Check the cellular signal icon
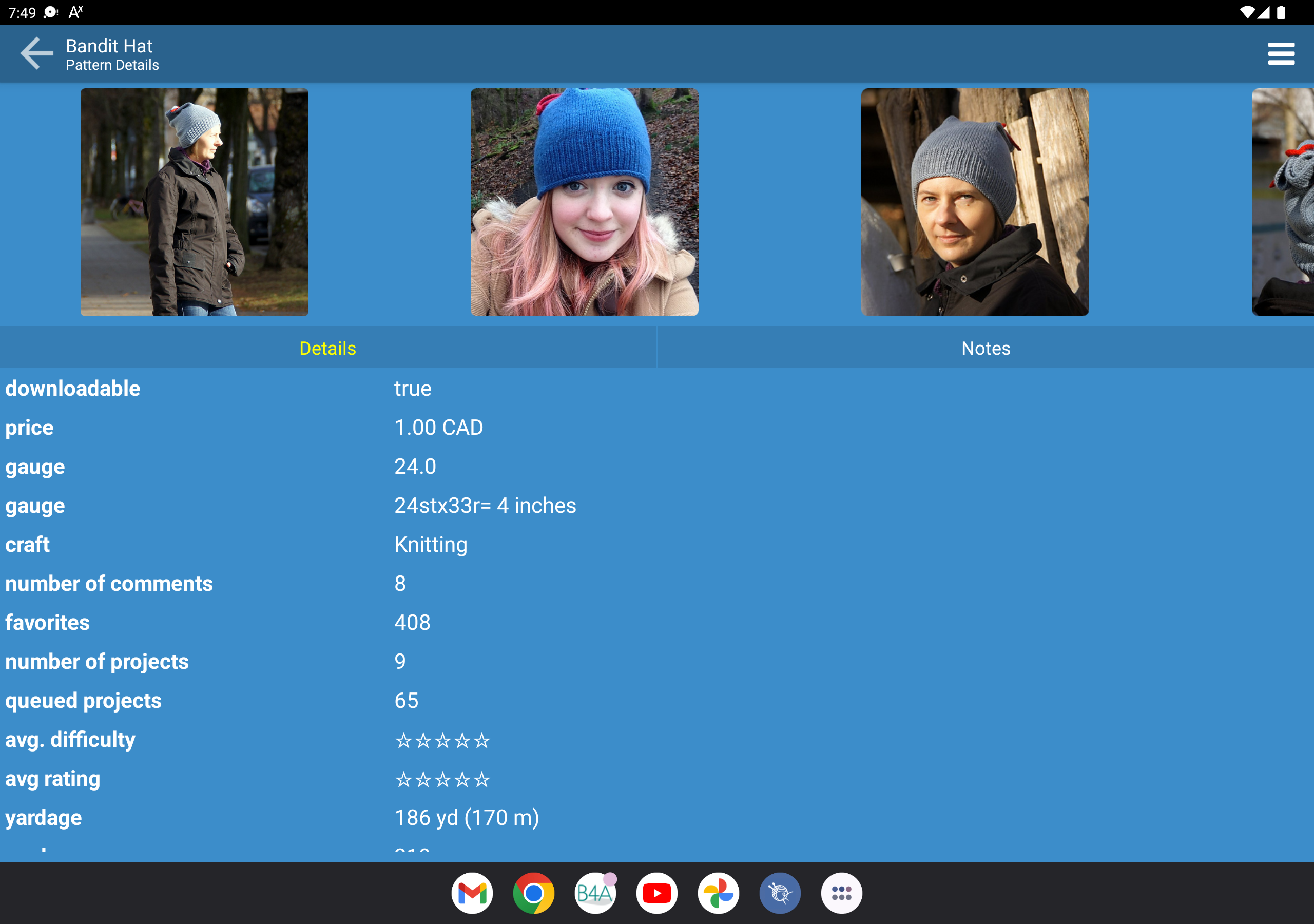The width and height of the screenshot is (1314, 924). [x=1264, y=12]
